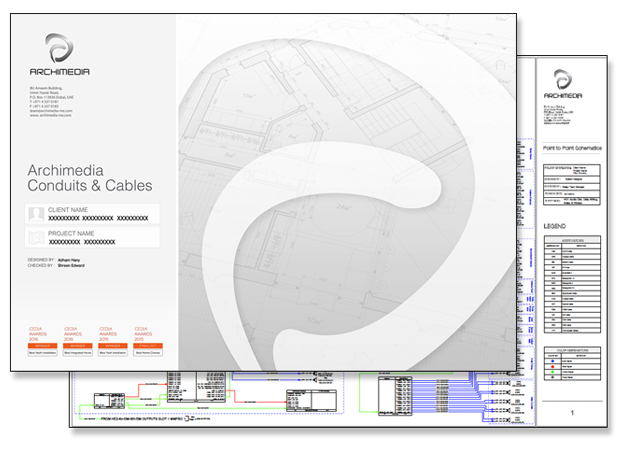Select the CLIENT NAME field value
Image resolution: width=632 pixels, height=450 pixels.
tap(98, 219)
